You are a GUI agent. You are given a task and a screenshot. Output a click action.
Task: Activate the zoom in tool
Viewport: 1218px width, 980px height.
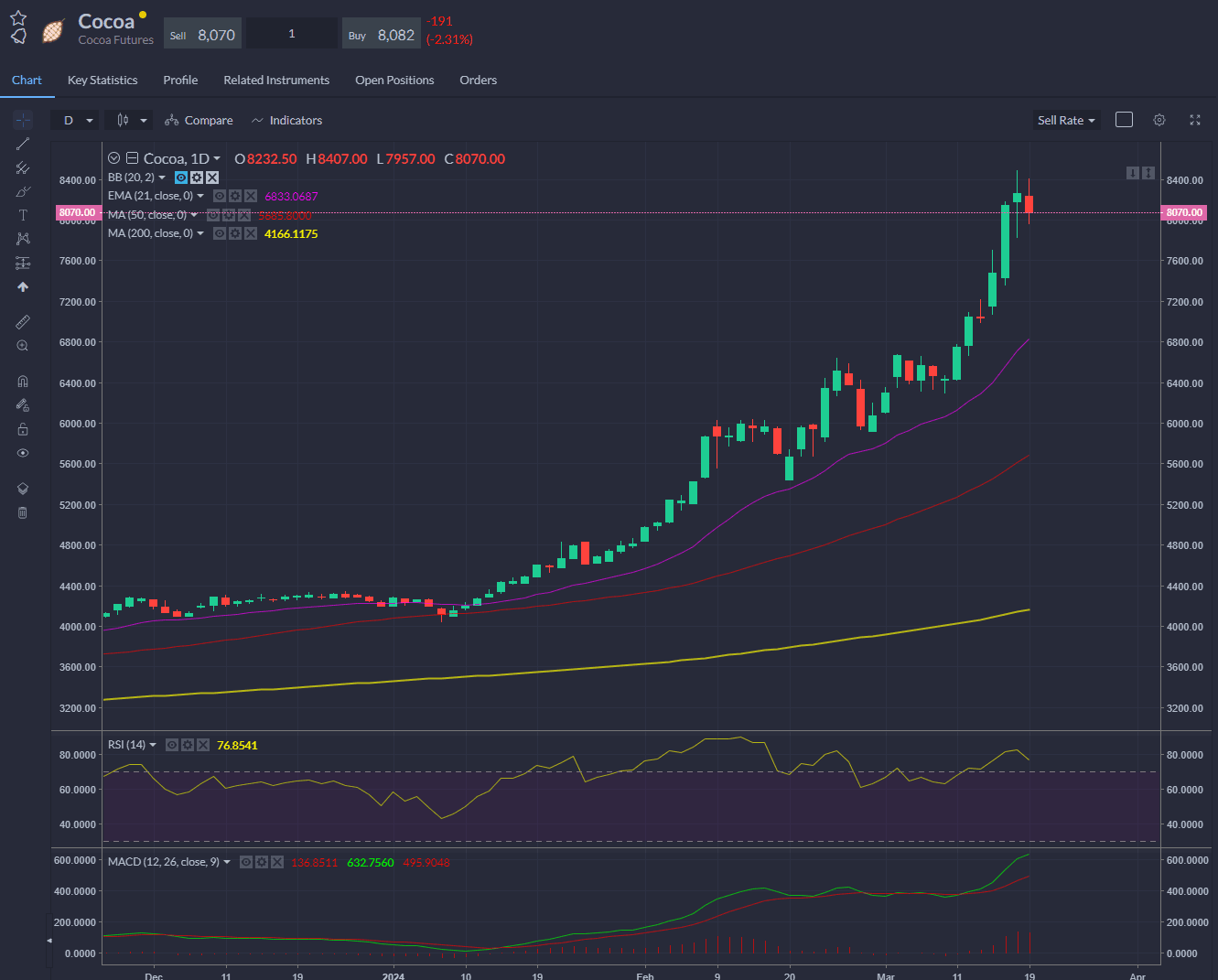point(23,346)
